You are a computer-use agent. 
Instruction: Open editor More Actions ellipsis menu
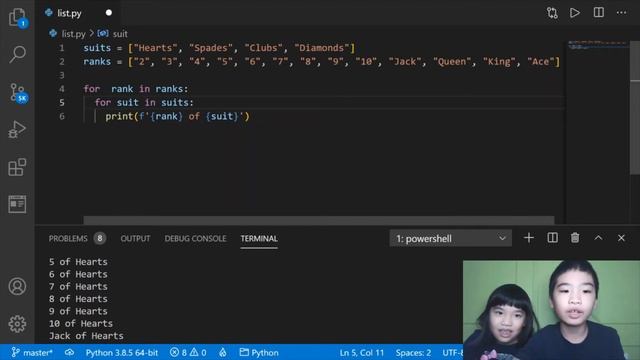click(621, 13)
